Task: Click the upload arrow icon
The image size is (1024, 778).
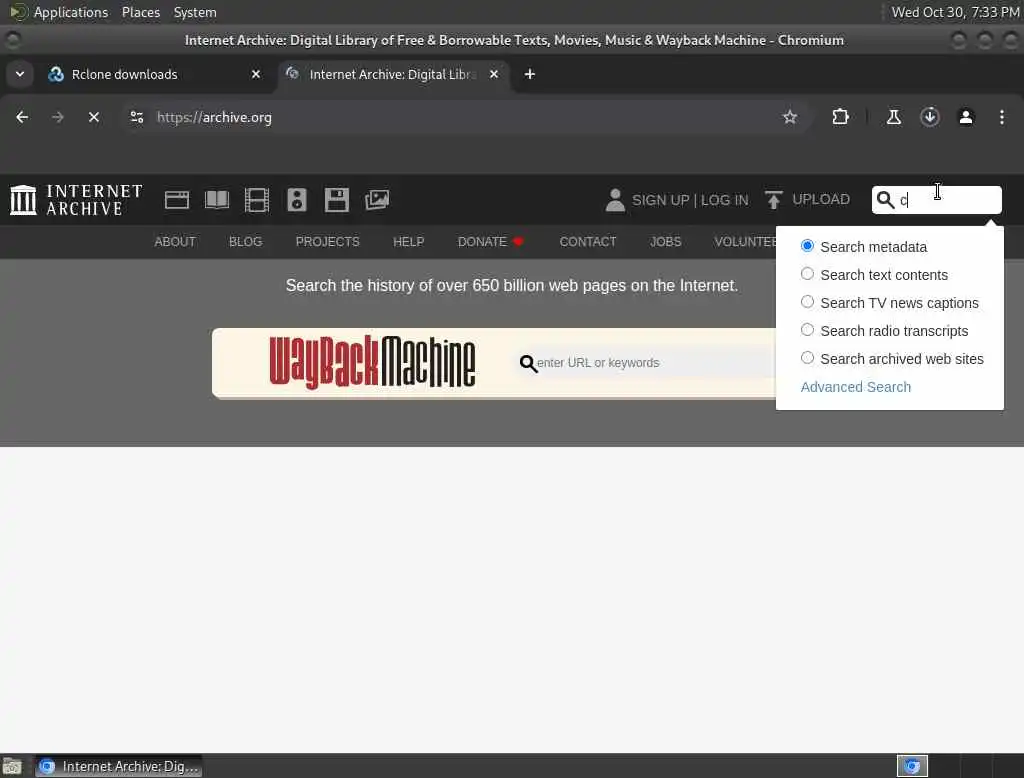Action: pos(774,200)
